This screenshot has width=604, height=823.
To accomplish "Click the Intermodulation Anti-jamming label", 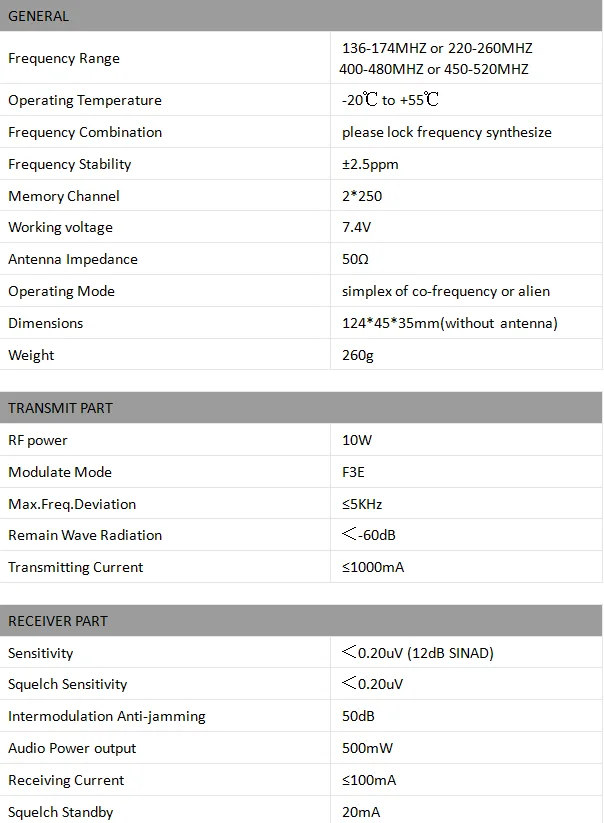I will coord(107,716).
